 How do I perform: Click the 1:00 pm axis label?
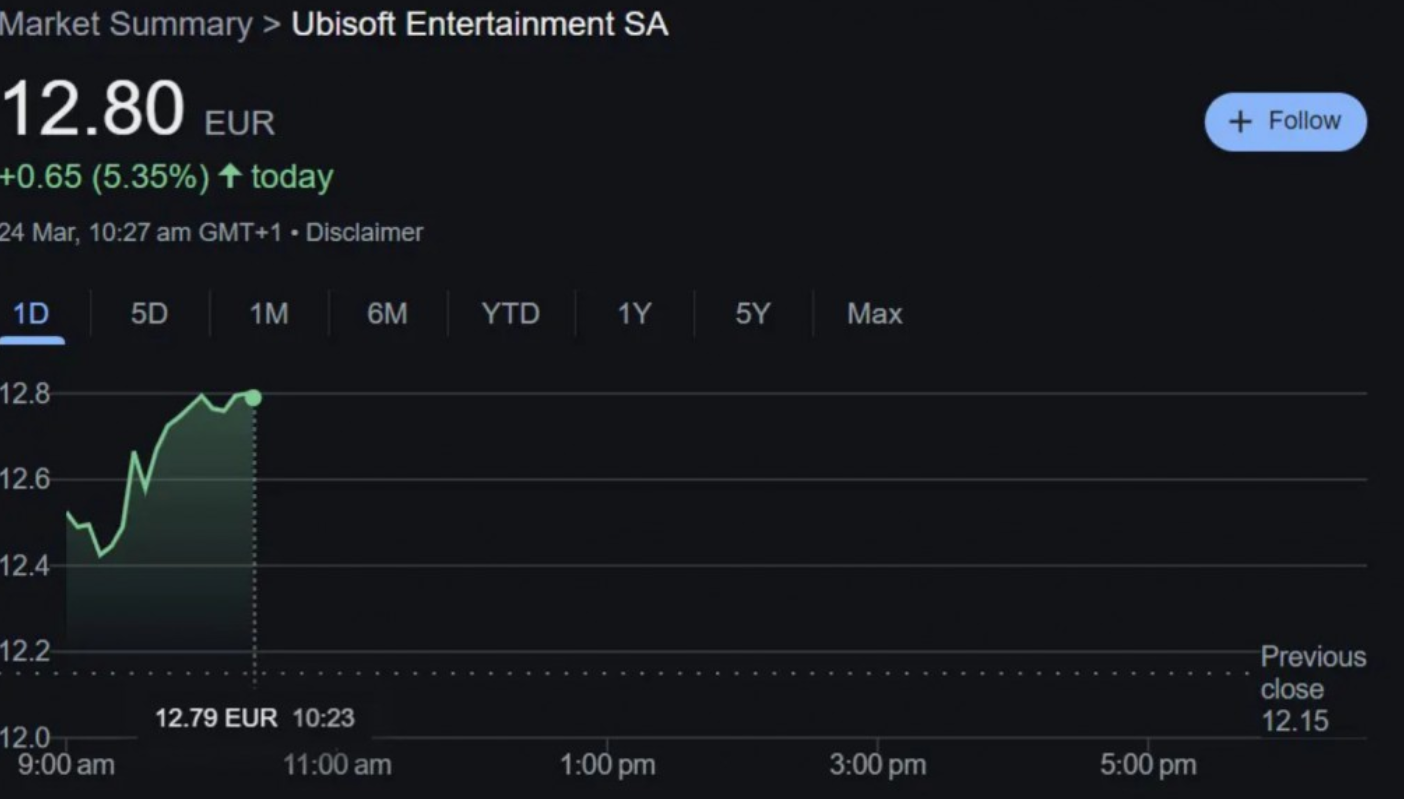click(x=608, y=766)
